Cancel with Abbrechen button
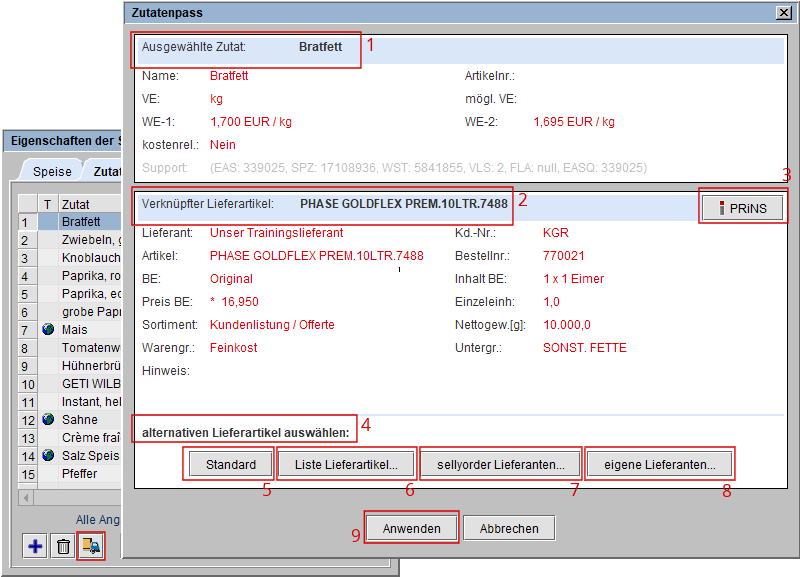 [x=509, y=528]
